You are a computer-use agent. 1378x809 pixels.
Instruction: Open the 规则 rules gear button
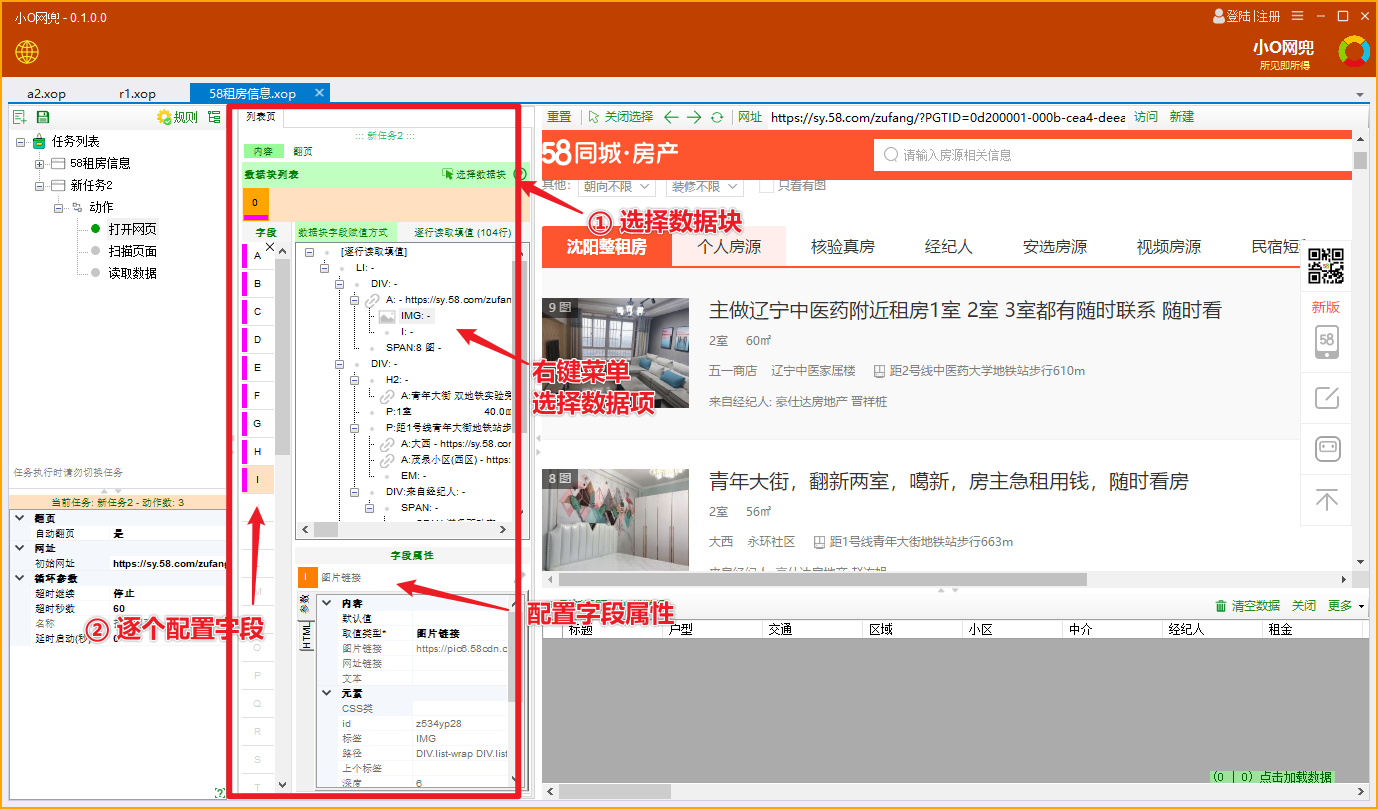pos(177,117)
